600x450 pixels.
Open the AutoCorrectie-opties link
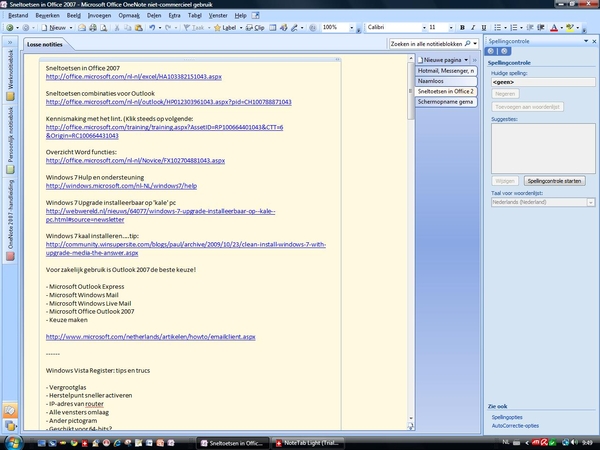point(515,426)
